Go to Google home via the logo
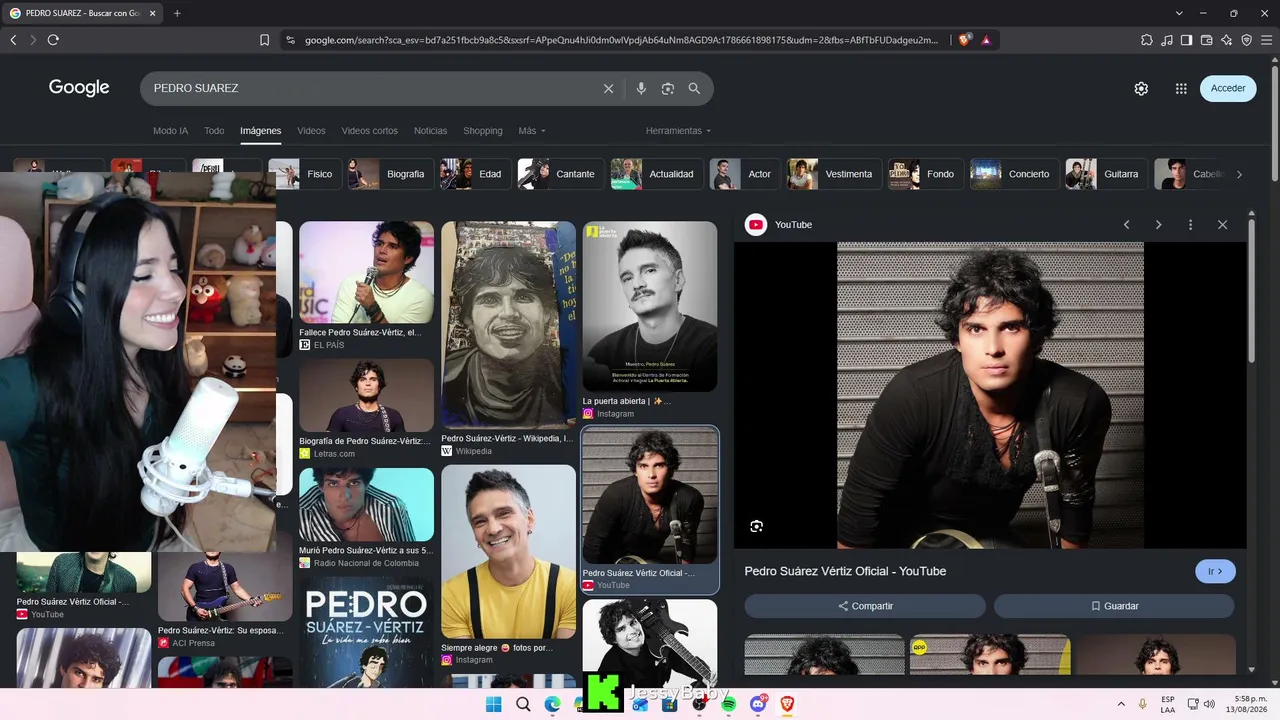1280x720 pixels. tap(79, 88)
